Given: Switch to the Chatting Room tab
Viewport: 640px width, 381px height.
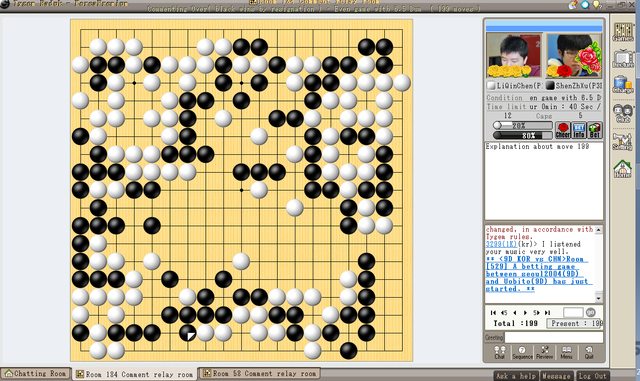Looking at the screenshot, I should [x=36, y=374].
